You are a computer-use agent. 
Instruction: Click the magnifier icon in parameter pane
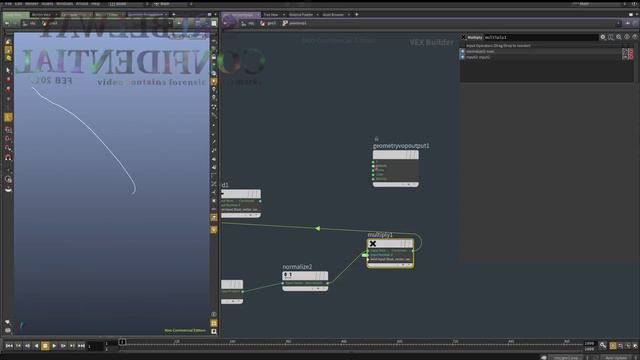pos(619,37)
